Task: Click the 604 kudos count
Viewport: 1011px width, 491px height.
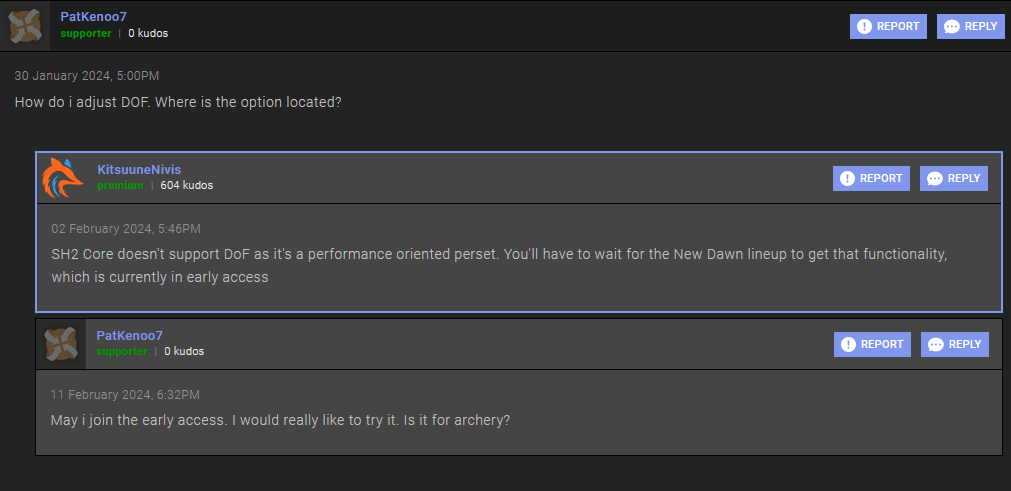Action: coord(187,186)
